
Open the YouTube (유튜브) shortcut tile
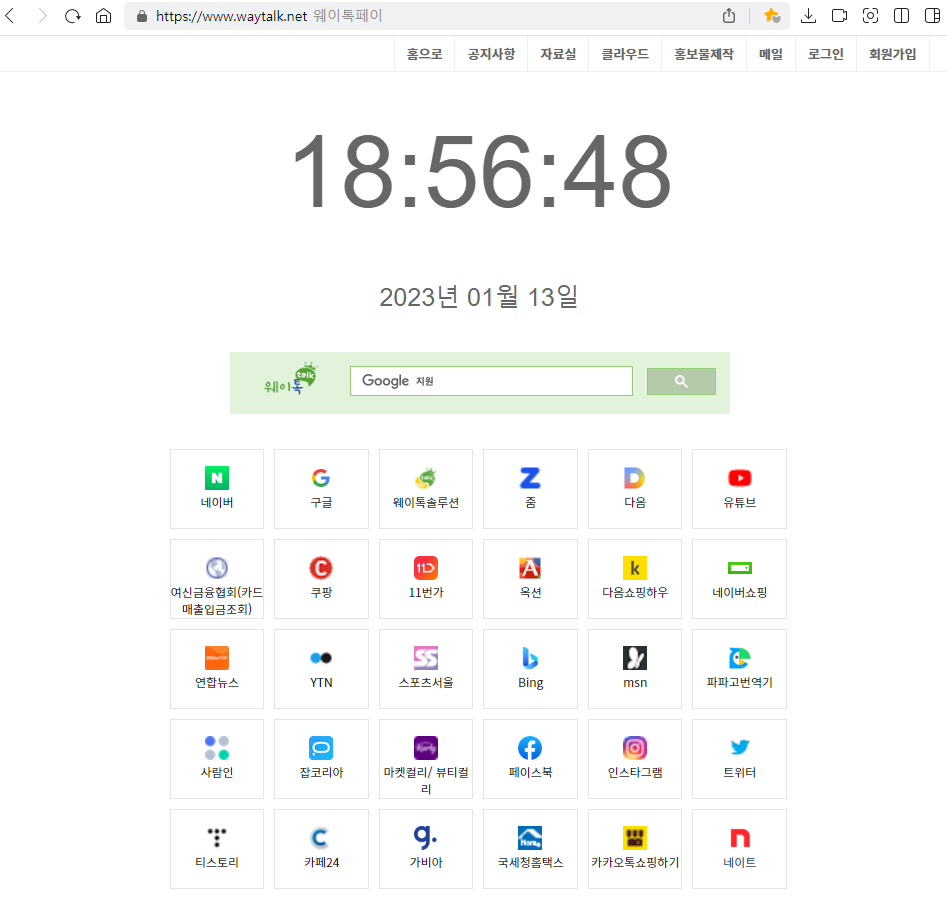click(739, 489)
